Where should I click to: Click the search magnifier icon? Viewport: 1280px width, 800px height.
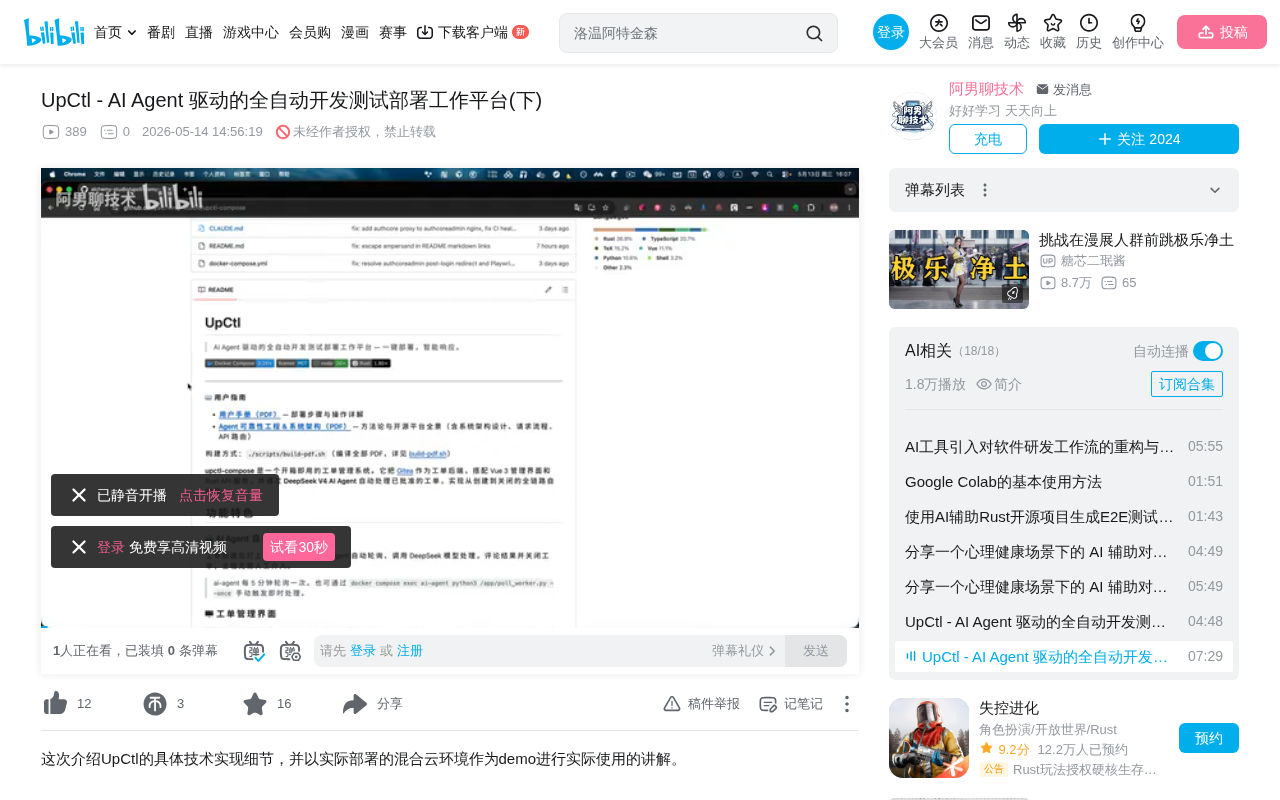pos(814,33)
